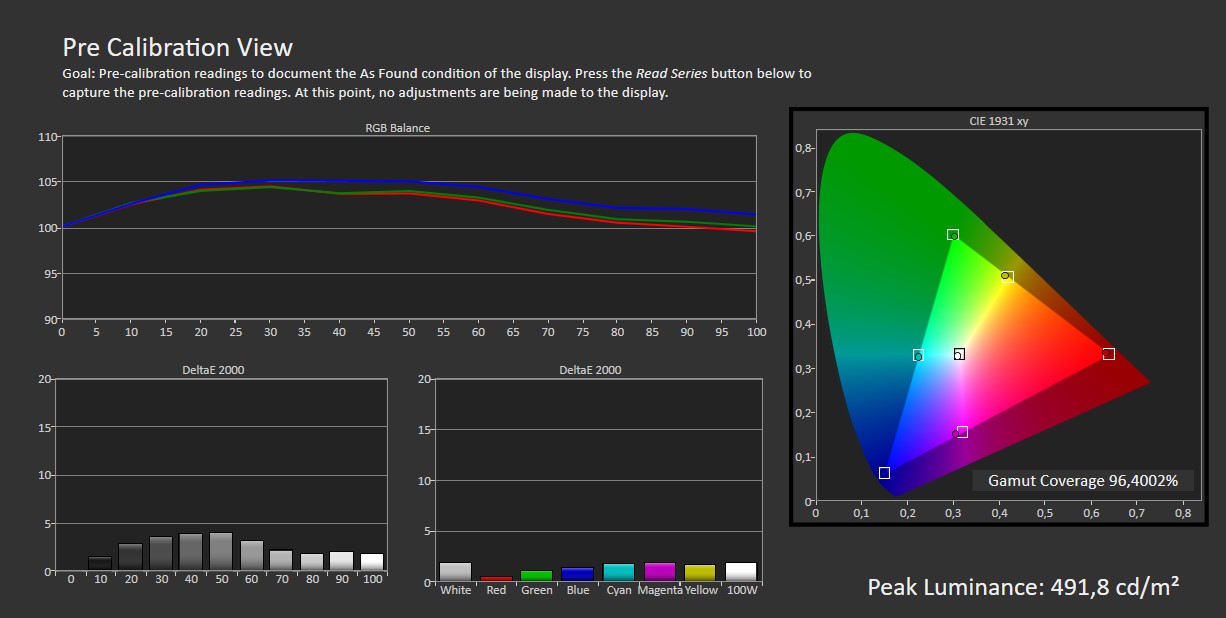This screenshot has height=618, width=1226.
Task: Select the Magenta bar in the color DeltaE chart
Action: pyautogui.click(x=660, y=572)
